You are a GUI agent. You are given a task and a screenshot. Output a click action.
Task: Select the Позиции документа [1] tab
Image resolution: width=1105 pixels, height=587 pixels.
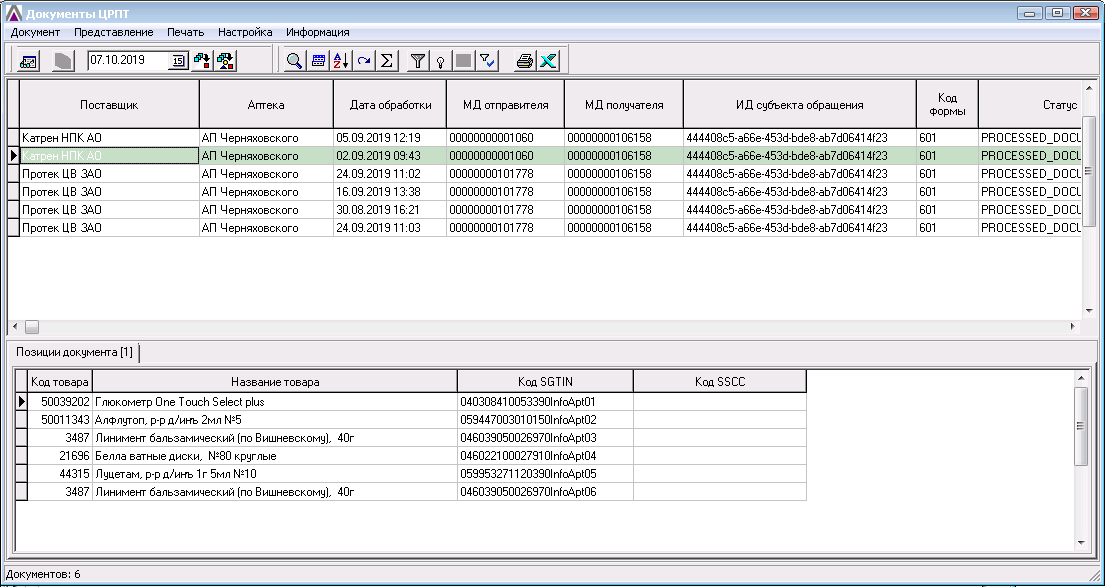pos(74,352)
